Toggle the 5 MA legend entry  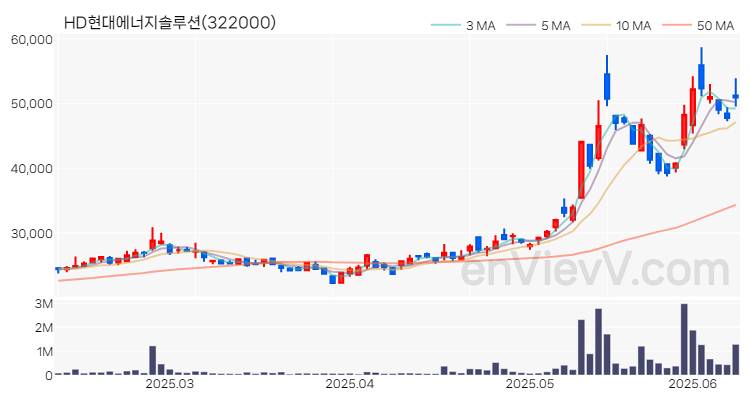(538, 25)
